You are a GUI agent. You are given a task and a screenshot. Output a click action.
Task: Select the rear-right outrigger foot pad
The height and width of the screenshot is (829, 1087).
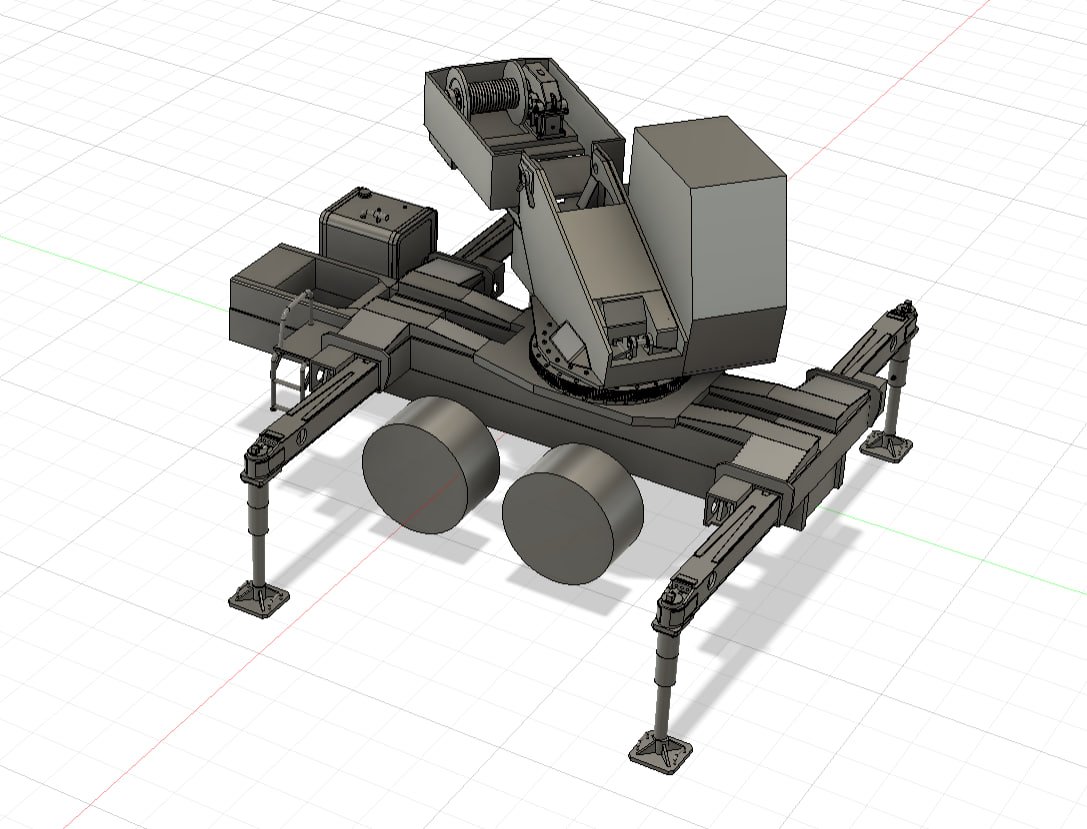tap(887, 444)
